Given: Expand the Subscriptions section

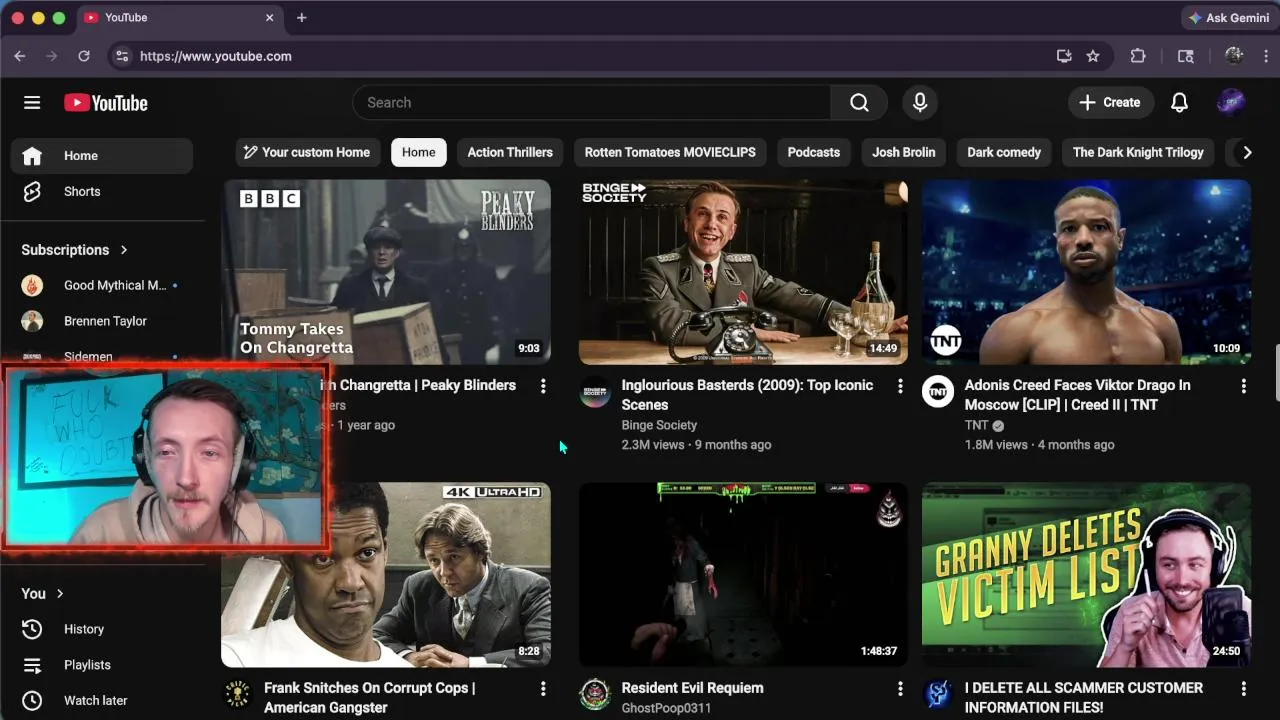Looking at the screenshot, I should tap(75, 250).
